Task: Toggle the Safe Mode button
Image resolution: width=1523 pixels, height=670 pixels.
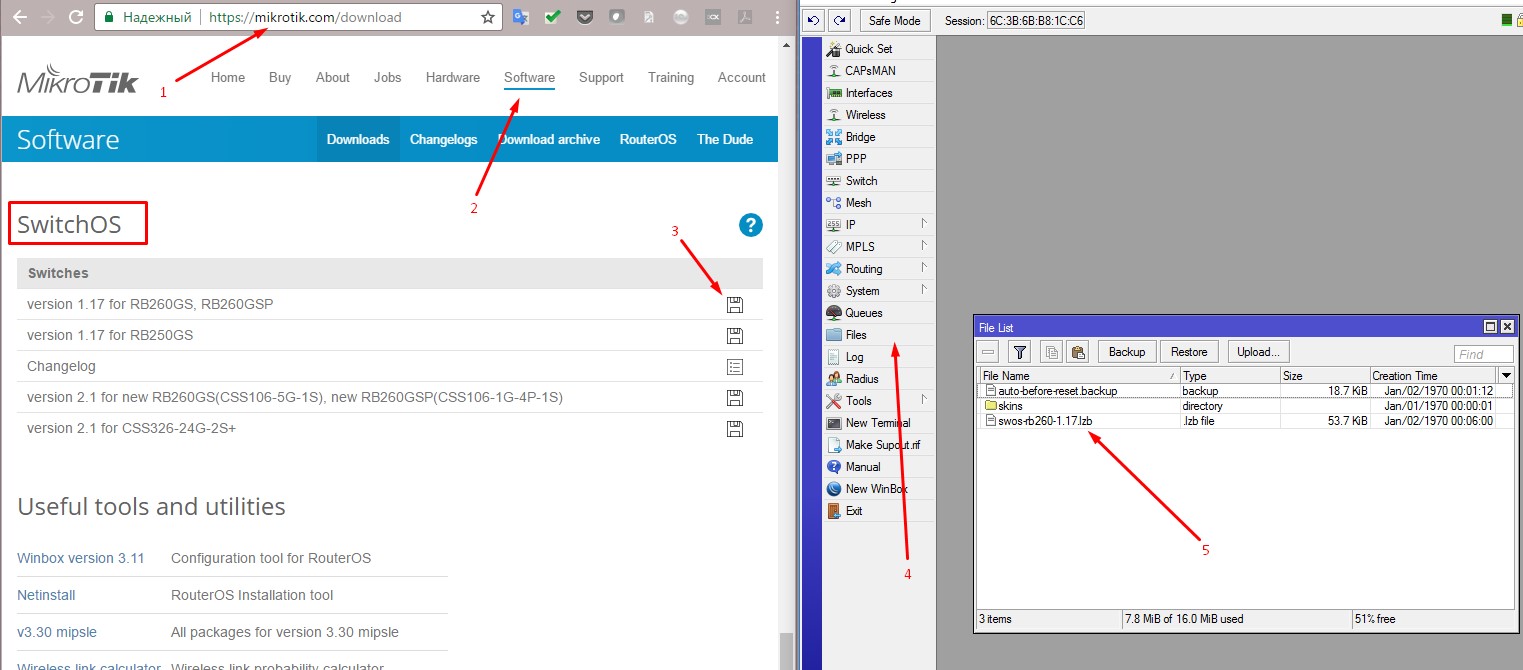Action: point(894,20)
